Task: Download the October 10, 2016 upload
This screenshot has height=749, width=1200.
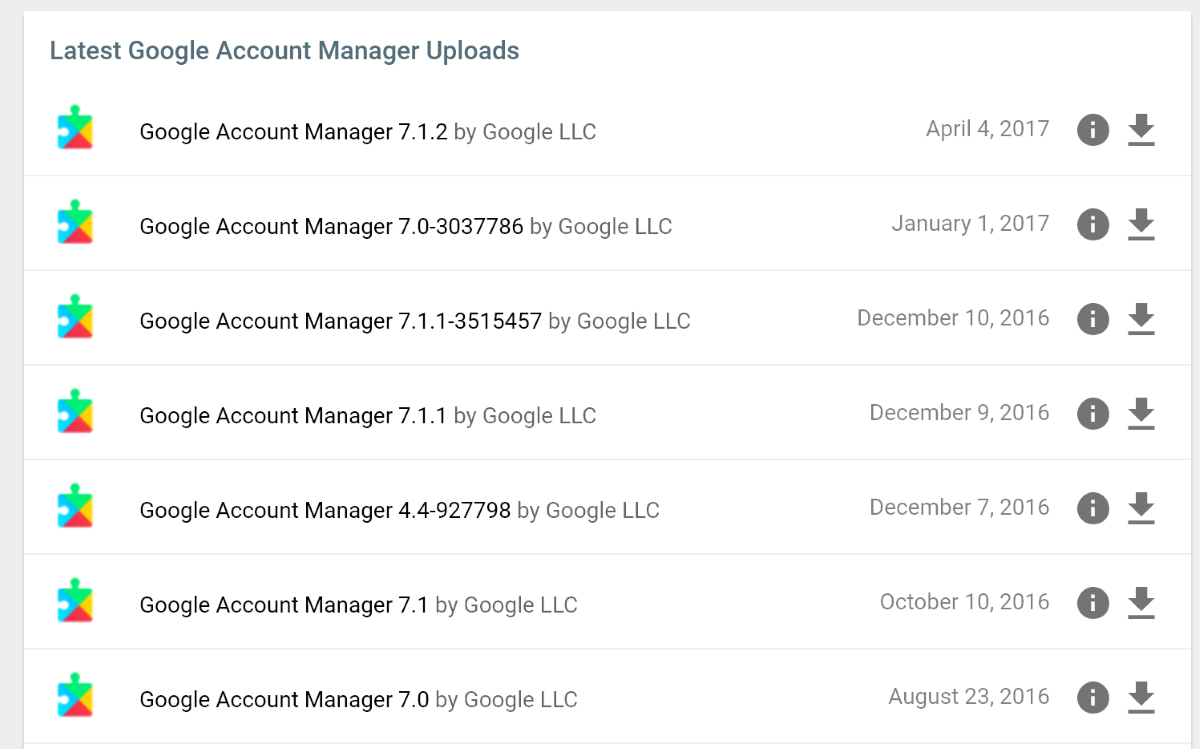Action: point(1141,603)
